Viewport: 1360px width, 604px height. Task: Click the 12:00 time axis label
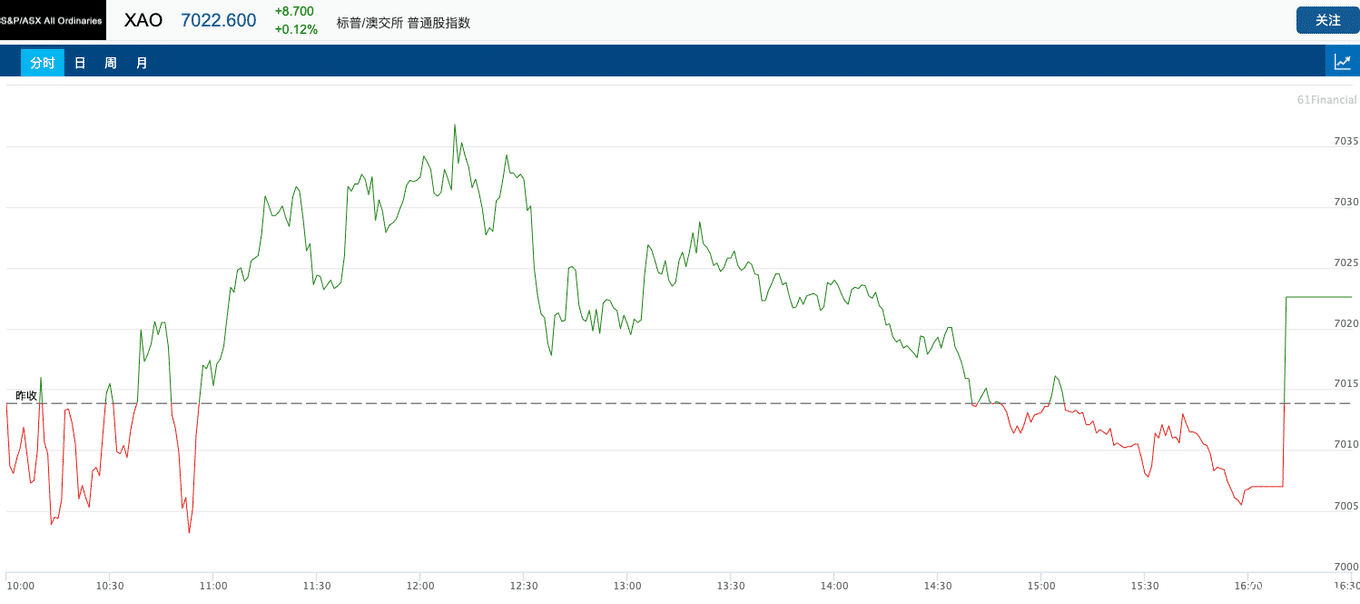(x=420, y=586)
